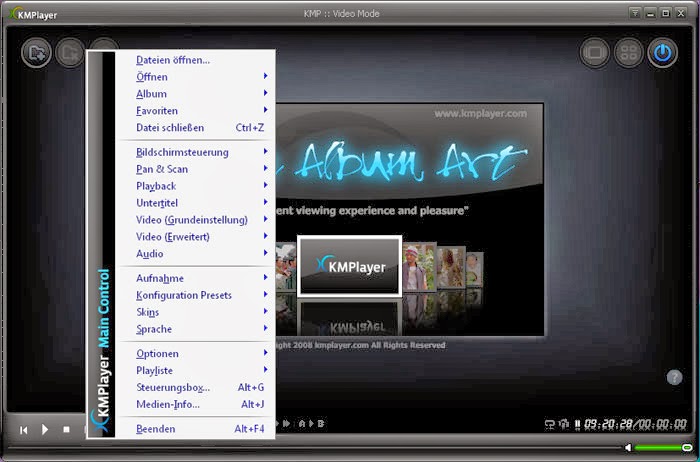700x462 pixels.
Task: Click the round question mark help icon
Action: [x=675, y=378]
